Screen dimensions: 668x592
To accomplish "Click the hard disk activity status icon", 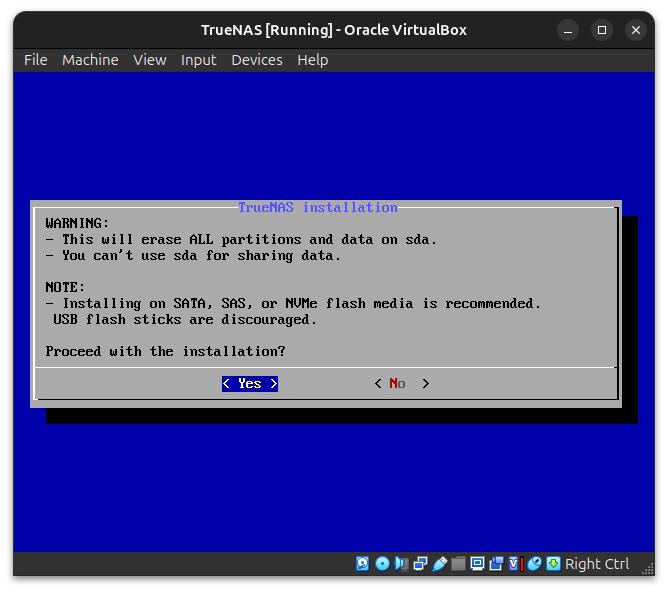I will coord(363,564).
